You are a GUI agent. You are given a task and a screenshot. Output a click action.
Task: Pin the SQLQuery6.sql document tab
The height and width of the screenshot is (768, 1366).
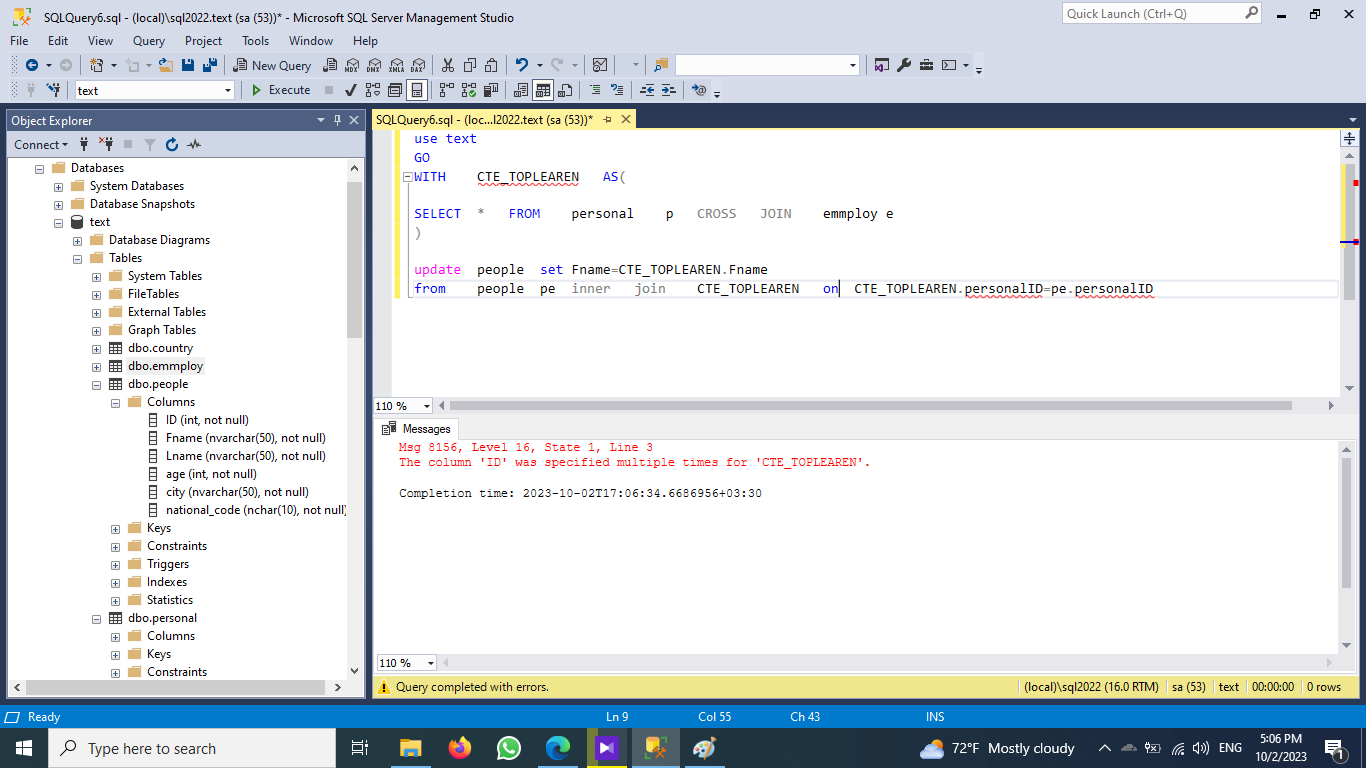tap(607, 119)
